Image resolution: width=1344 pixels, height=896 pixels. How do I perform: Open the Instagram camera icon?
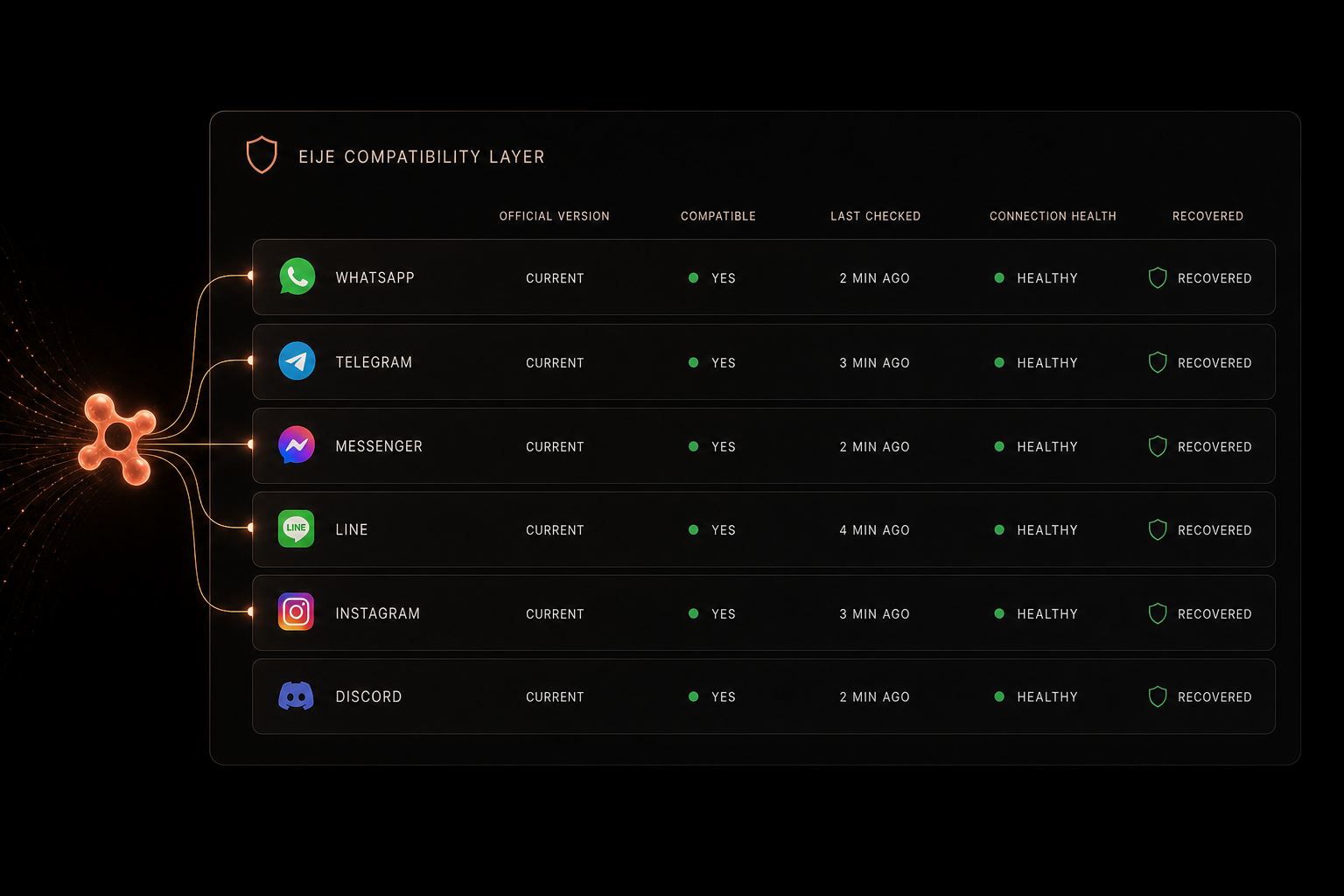coord(296,612)
